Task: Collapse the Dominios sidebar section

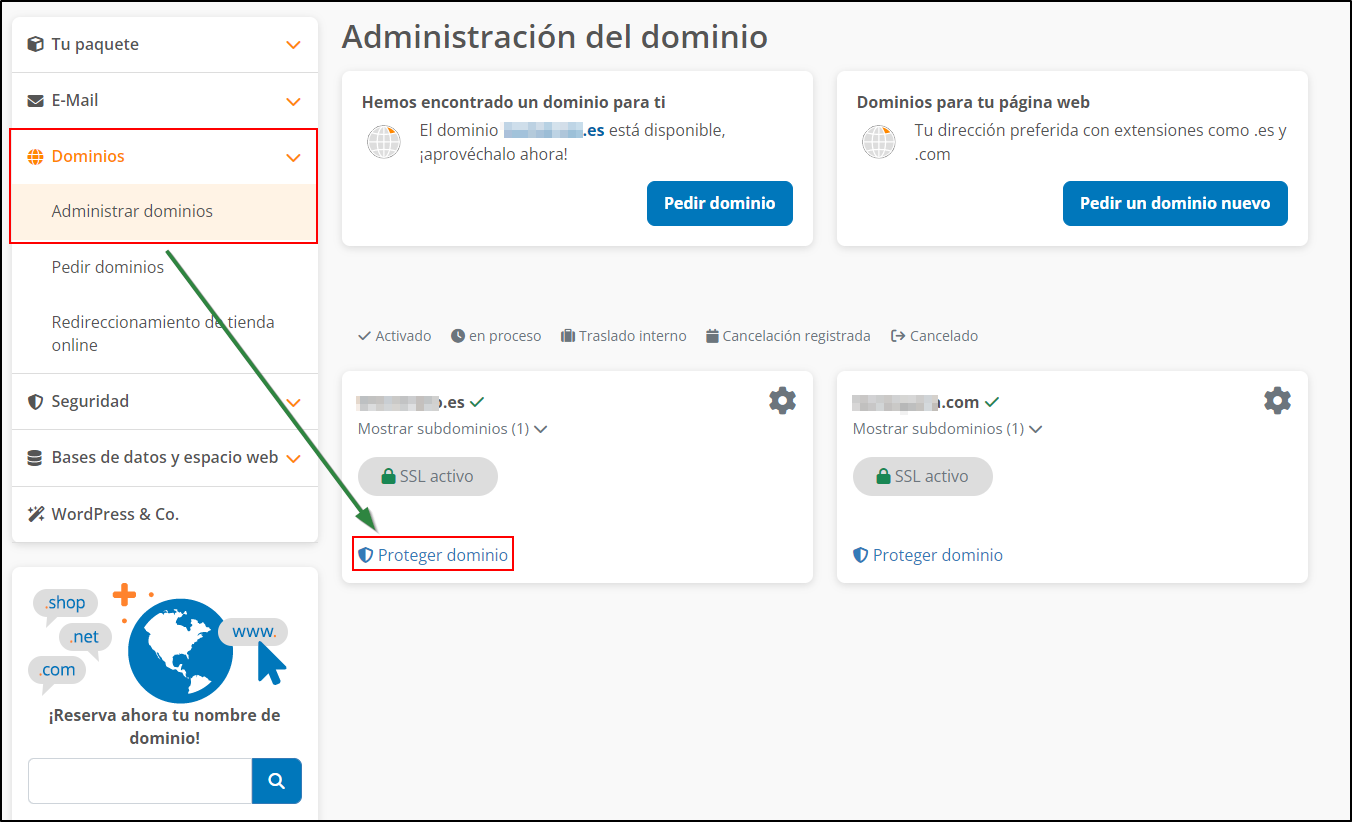Action: coord(293,156)
